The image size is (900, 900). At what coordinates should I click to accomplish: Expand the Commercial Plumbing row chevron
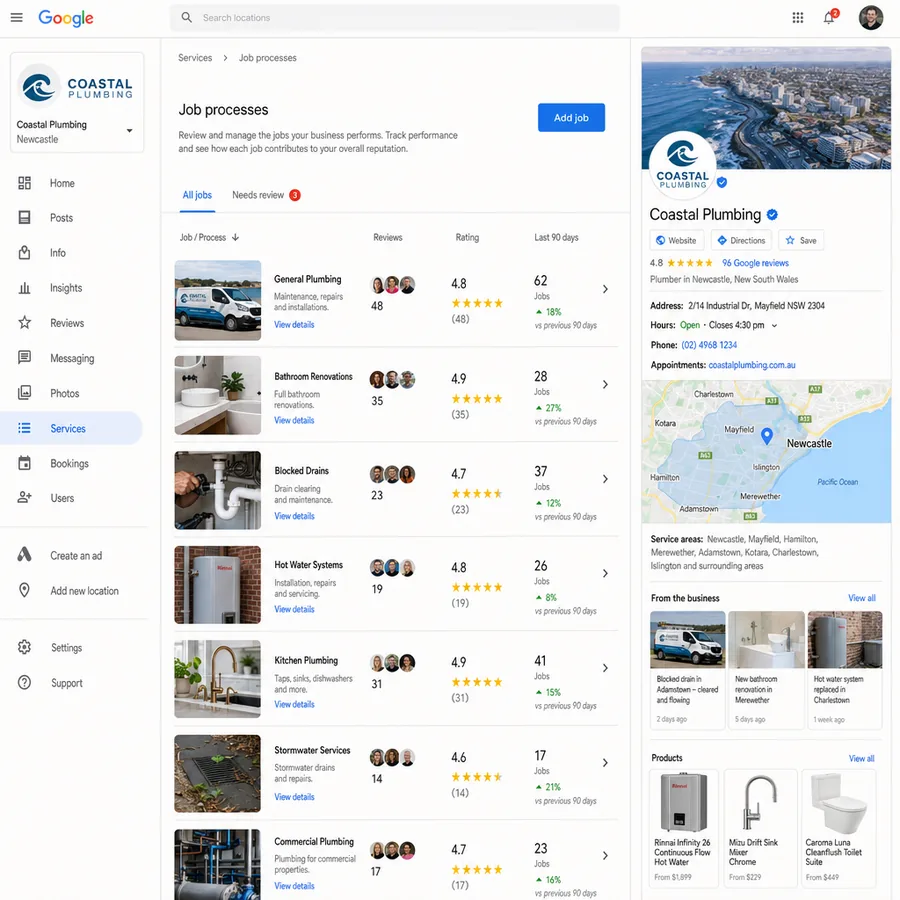(605, 856)
